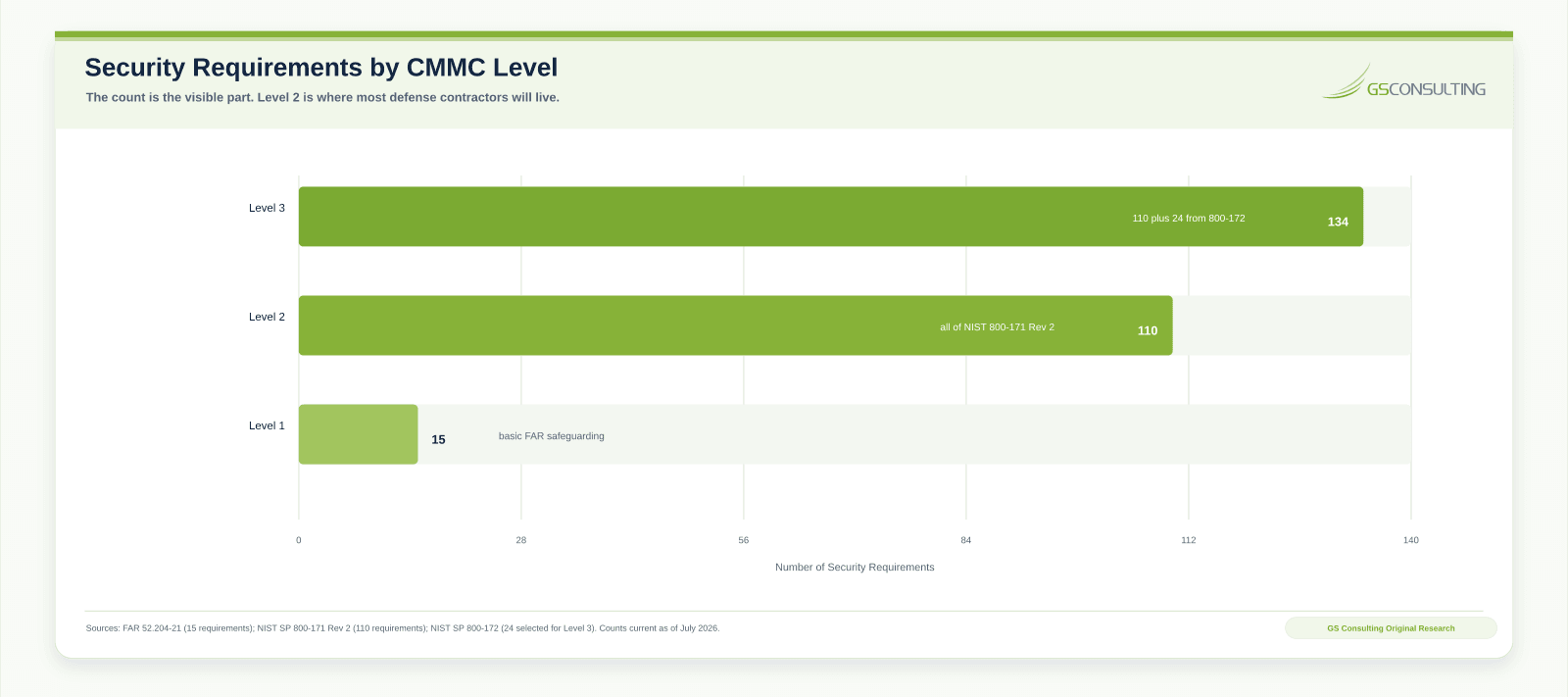Image resolution: width=1568 pixels, height=697 pixels.
Task: Click the x-axis tick label '140'
Action: point(1411,540)
